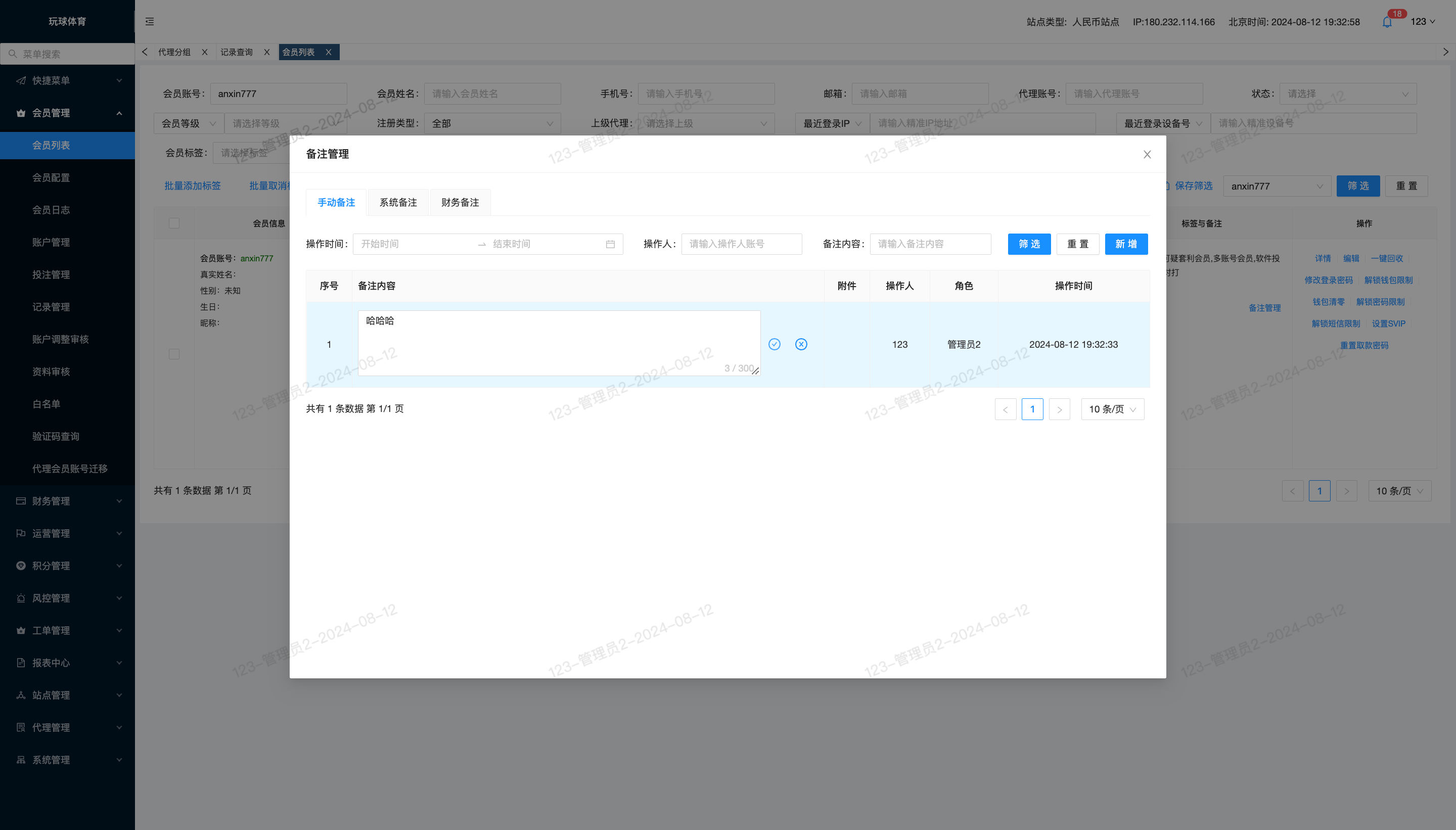1456x830 pixels.
Task: Close the 备注管理 dialog
Action: tap(1147, 155)
